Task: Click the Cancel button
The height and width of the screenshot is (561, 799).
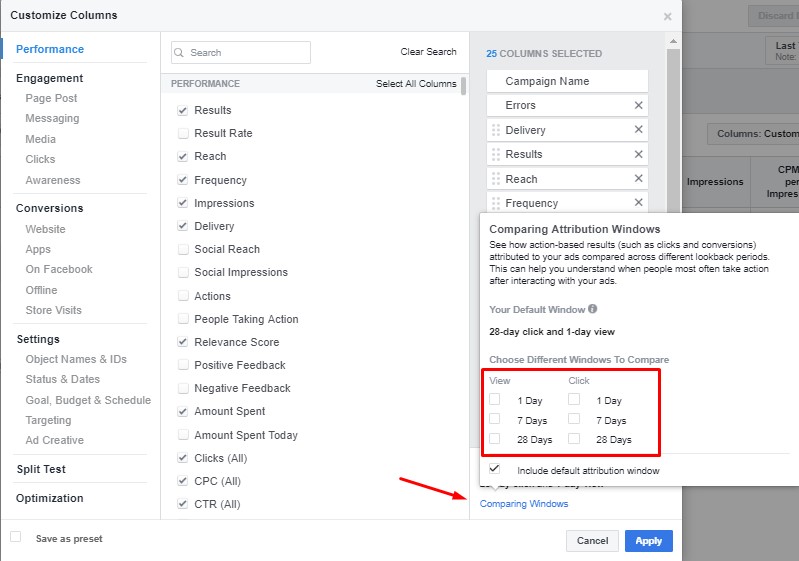Action: pos(592,541)
